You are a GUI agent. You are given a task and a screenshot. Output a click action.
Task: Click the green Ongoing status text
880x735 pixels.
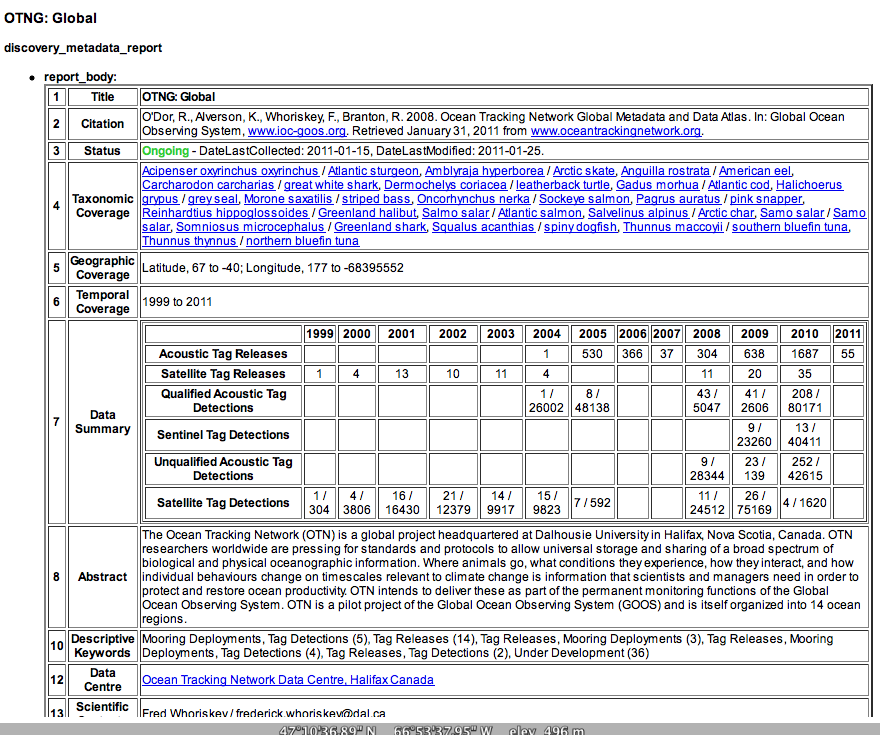tap(165, 151)
